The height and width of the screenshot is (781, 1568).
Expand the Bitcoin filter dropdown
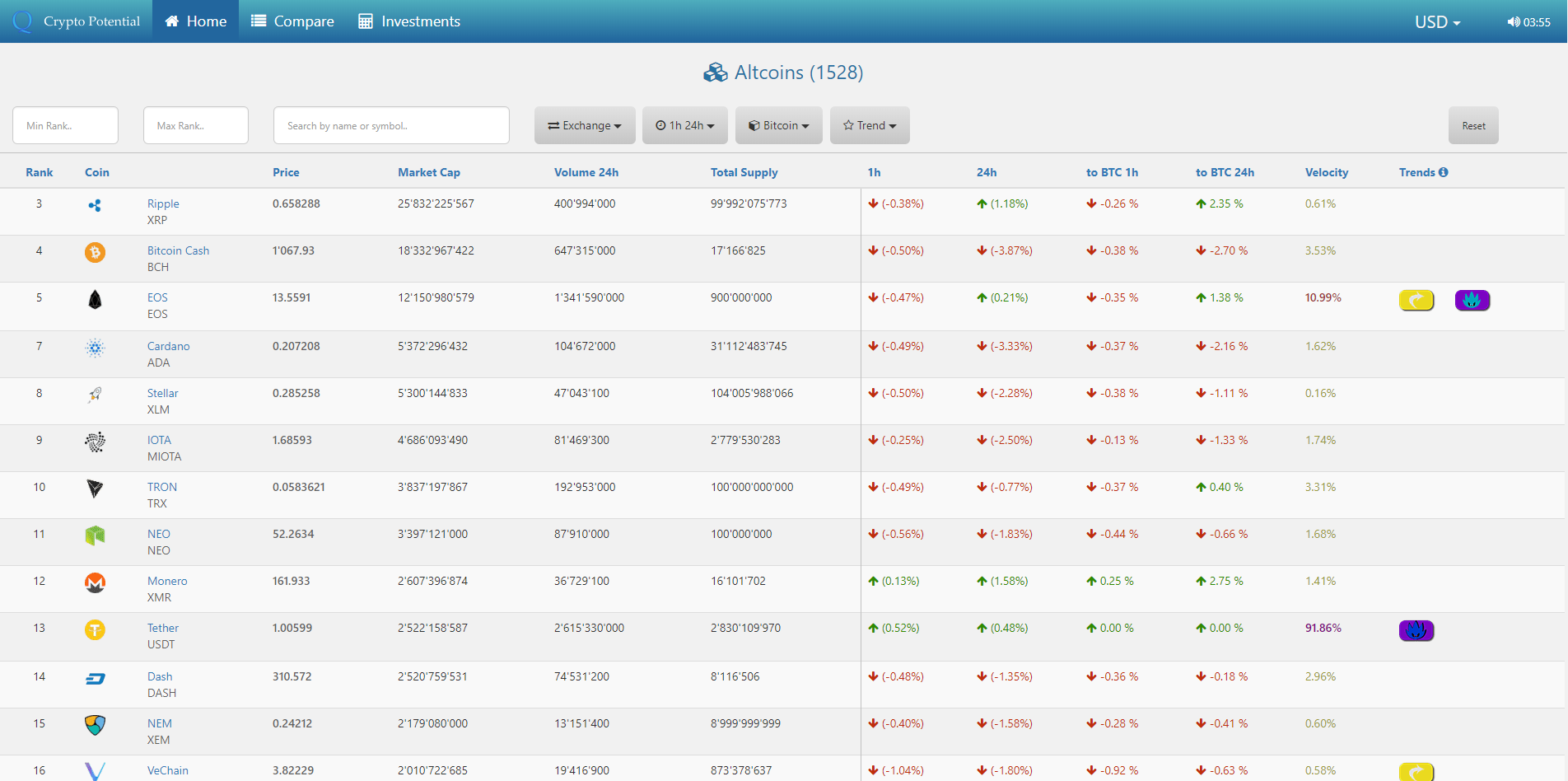click(x=779, y=125)
